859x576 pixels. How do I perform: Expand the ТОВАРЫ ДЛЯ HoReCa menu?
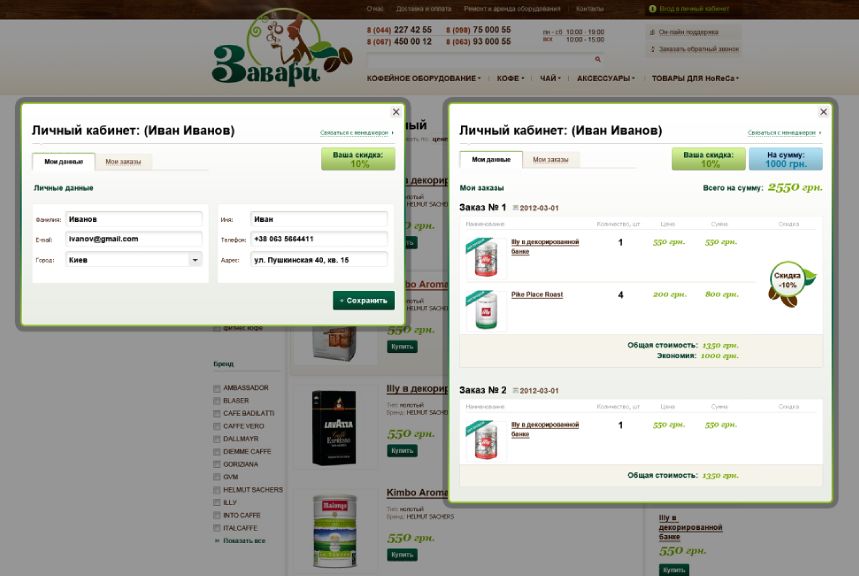tap(695, 78)
